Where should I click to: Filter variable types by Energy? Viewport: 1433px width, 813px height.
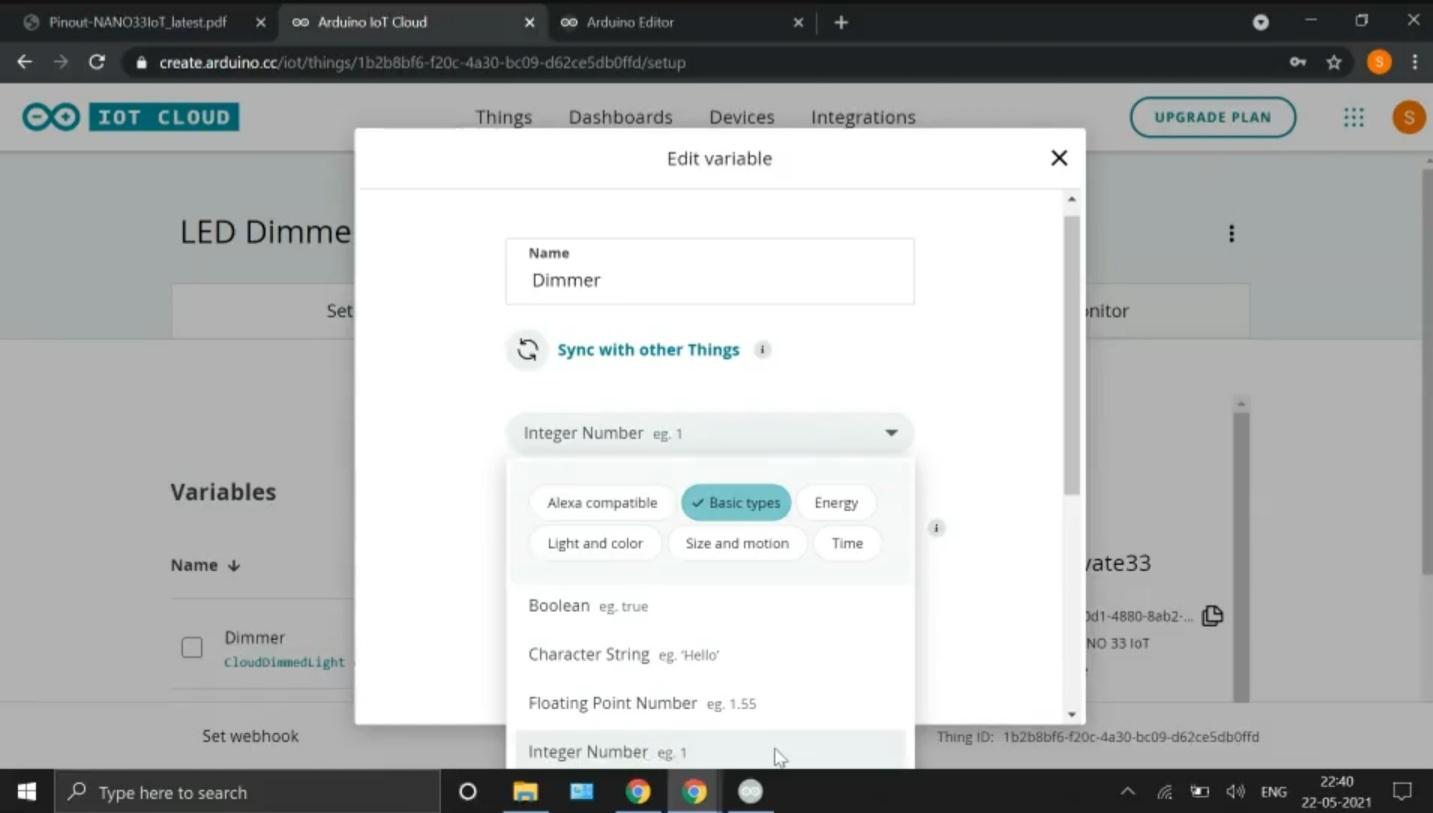pyautogui.click(x=836, y=503)
